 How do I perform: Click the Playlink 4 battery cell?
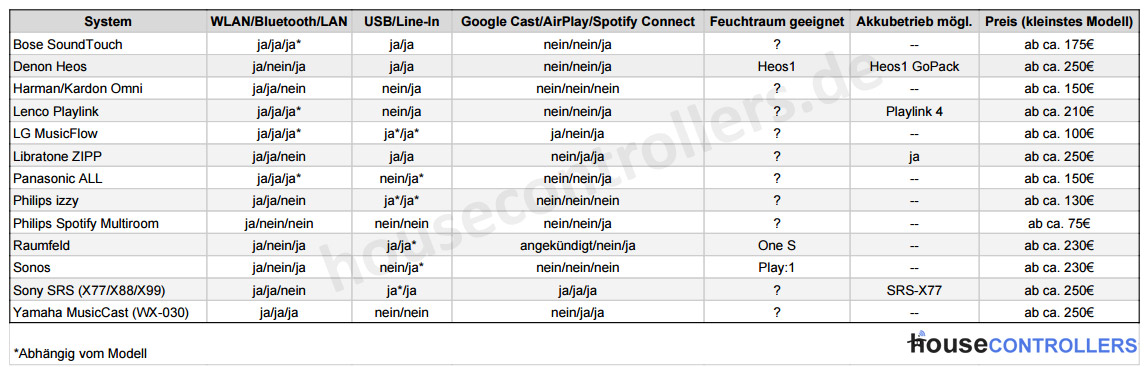[914, 111]
